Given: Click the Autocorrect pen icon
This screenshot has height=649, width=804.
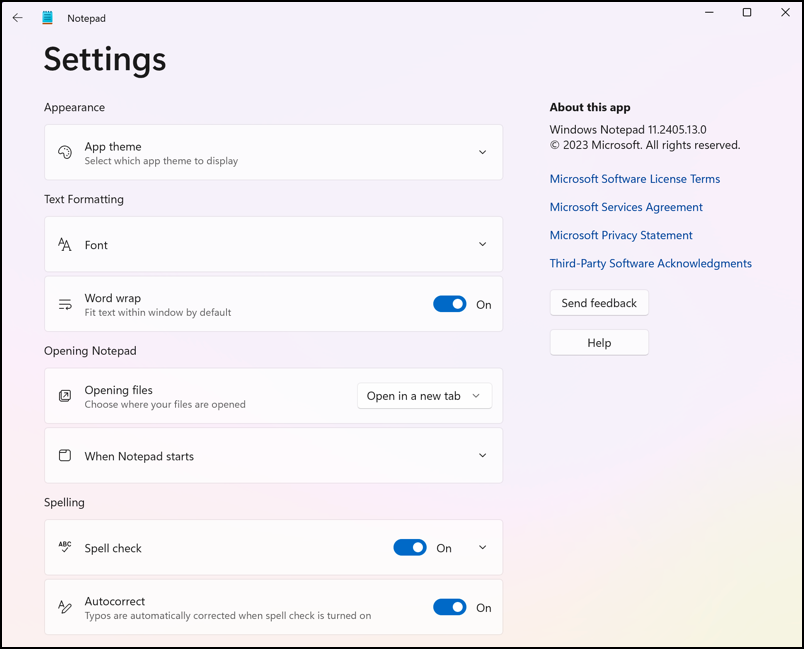Looking at the screenshot, I should tap(65, 607).
